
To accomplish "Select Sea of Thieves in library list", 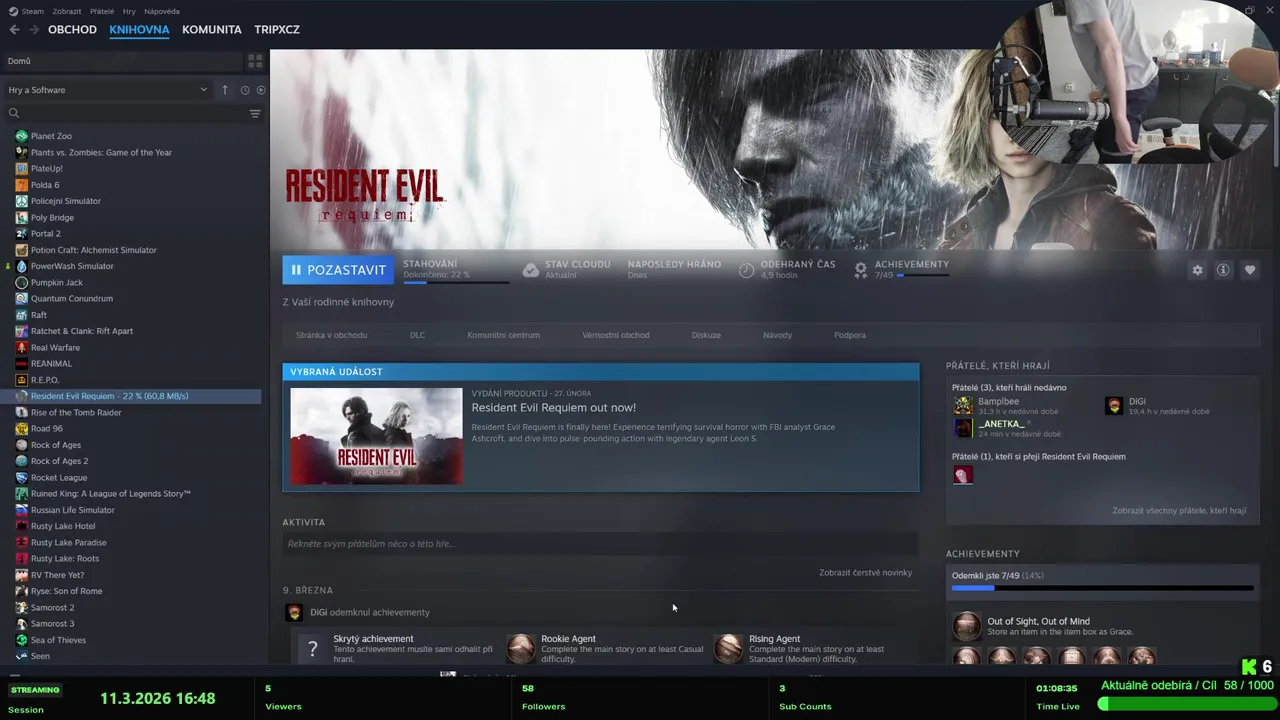I will coord(58,640).
